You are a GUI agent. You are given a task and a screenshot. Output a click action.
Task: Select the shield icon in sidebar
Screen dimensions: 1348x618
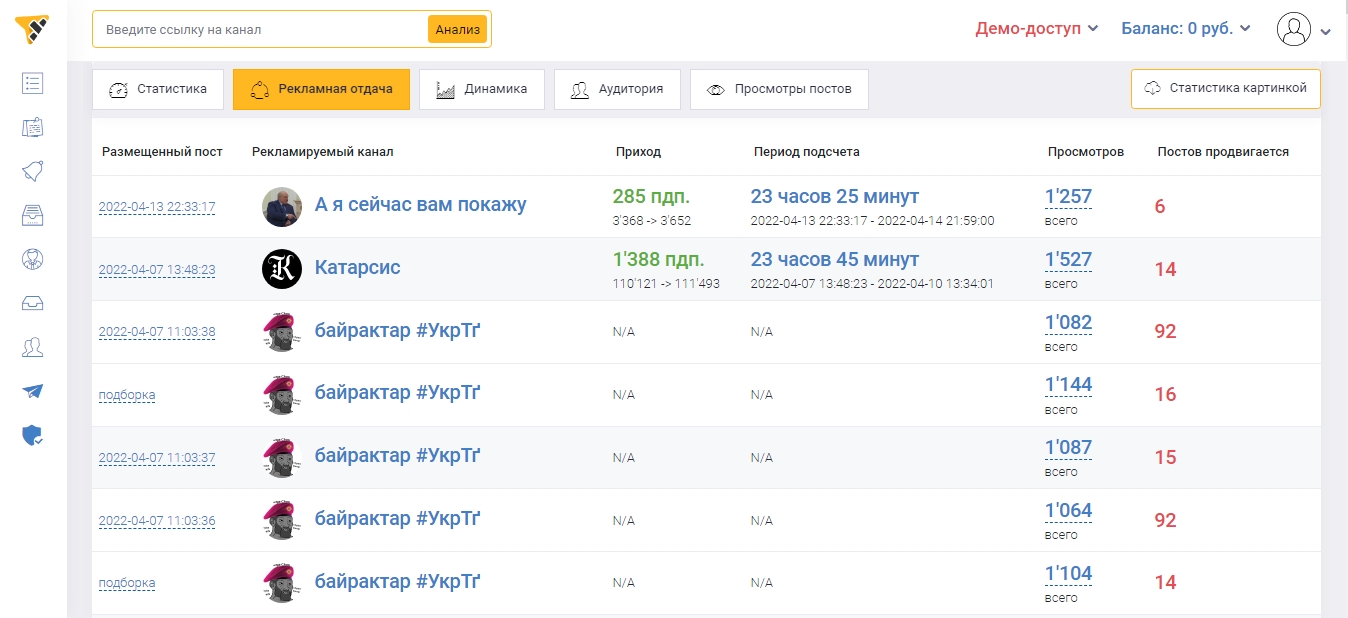pos(32,436)
